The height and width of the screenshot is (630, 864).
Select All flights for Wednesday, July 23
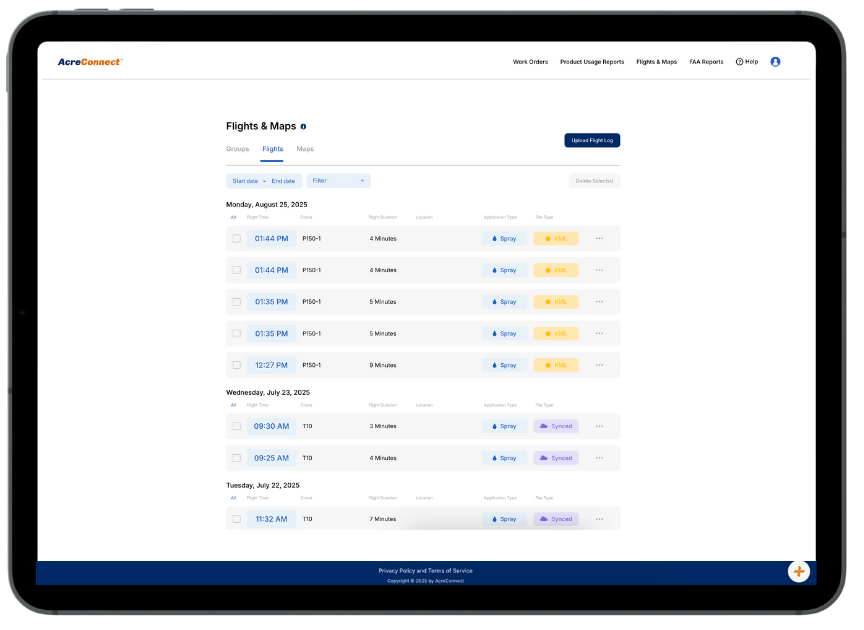click(x=233, y=405)
